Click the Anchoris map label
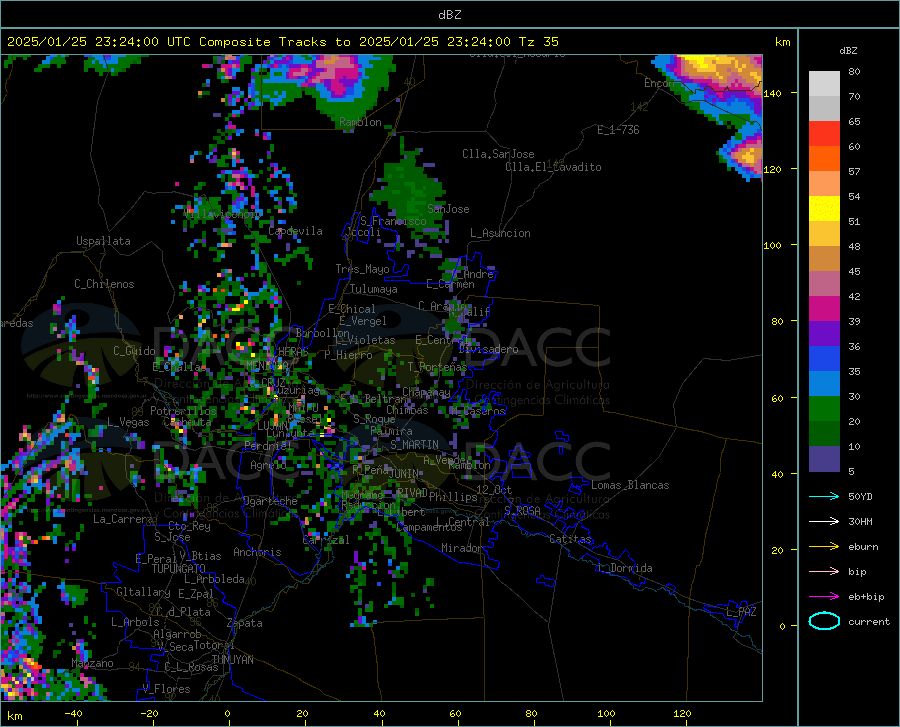The image size is (900, 727). [257, 553]
